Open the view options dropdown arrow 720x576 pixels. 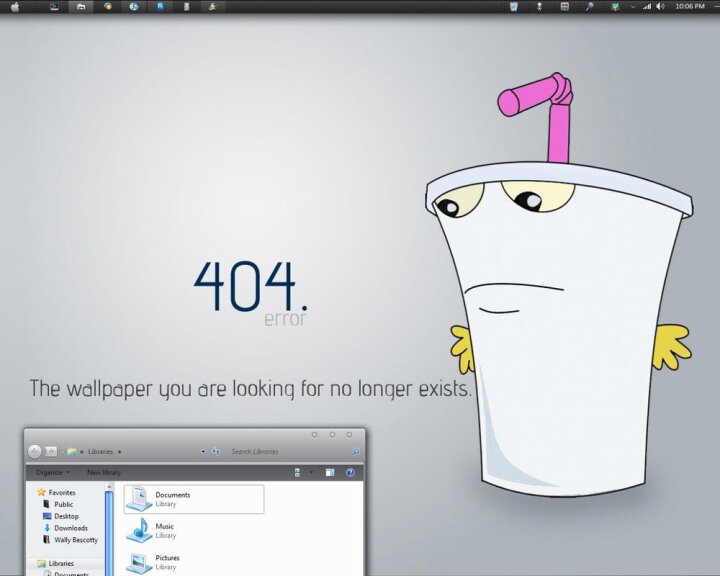tap(311, 472)
